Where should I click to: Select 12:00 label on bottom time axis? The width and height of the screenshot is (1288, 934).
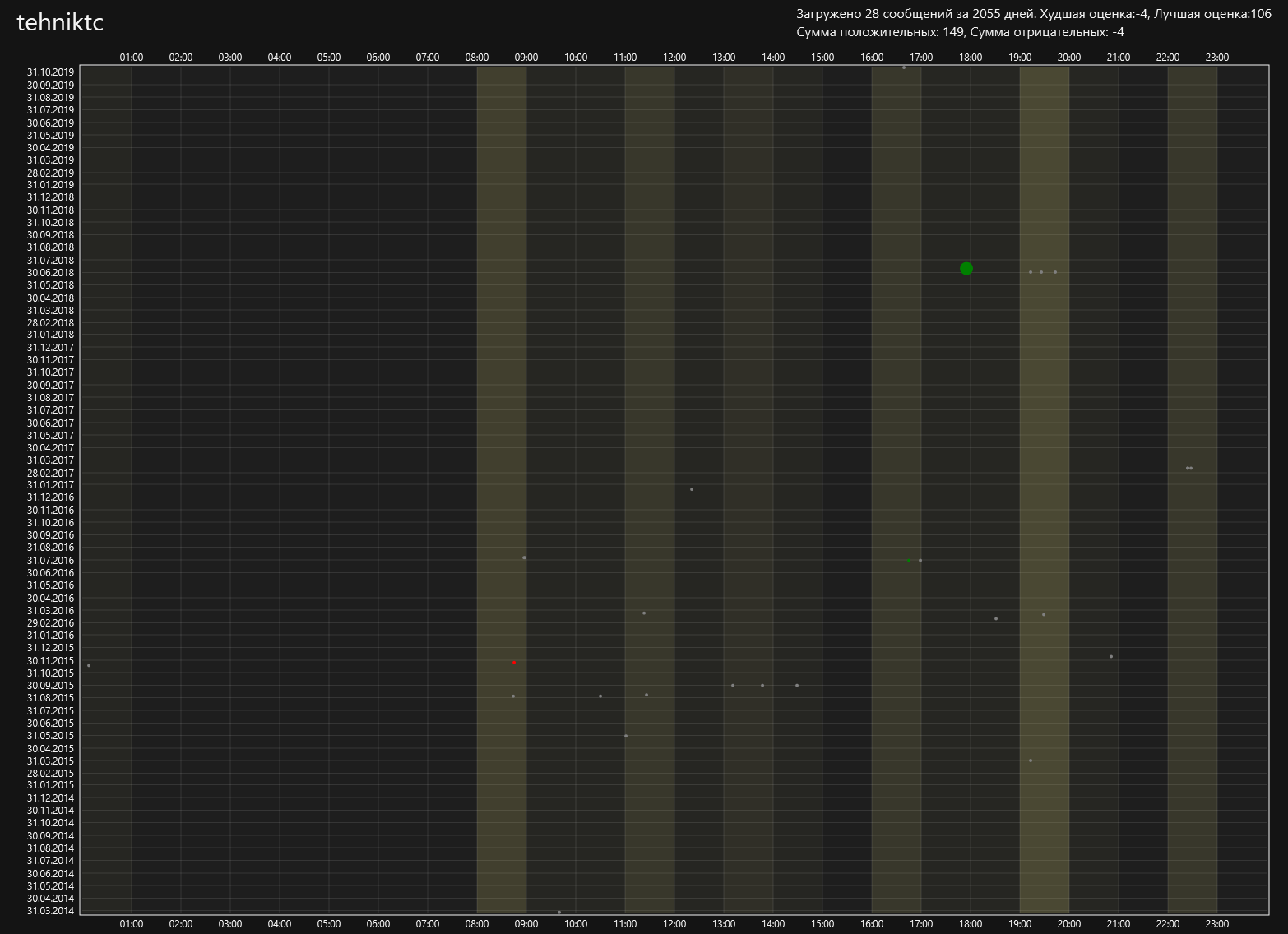click(x=674, y=924)
